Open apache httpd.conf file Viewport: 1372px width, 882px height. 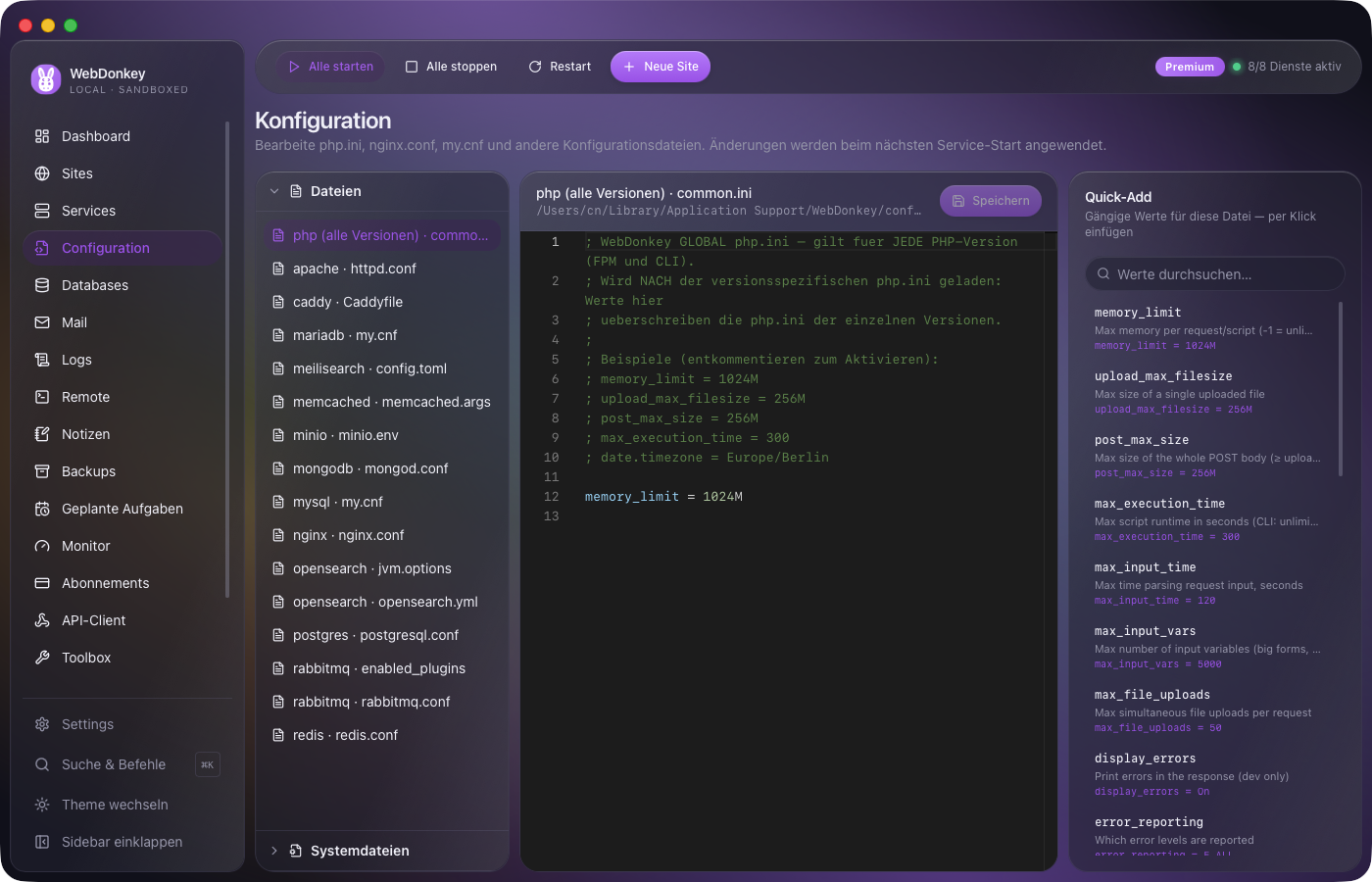[x=382, y=269]
